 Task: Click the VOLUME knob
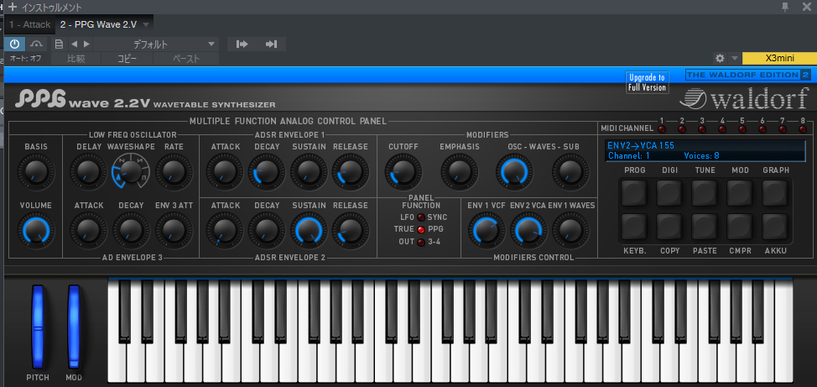click(35, 230)
